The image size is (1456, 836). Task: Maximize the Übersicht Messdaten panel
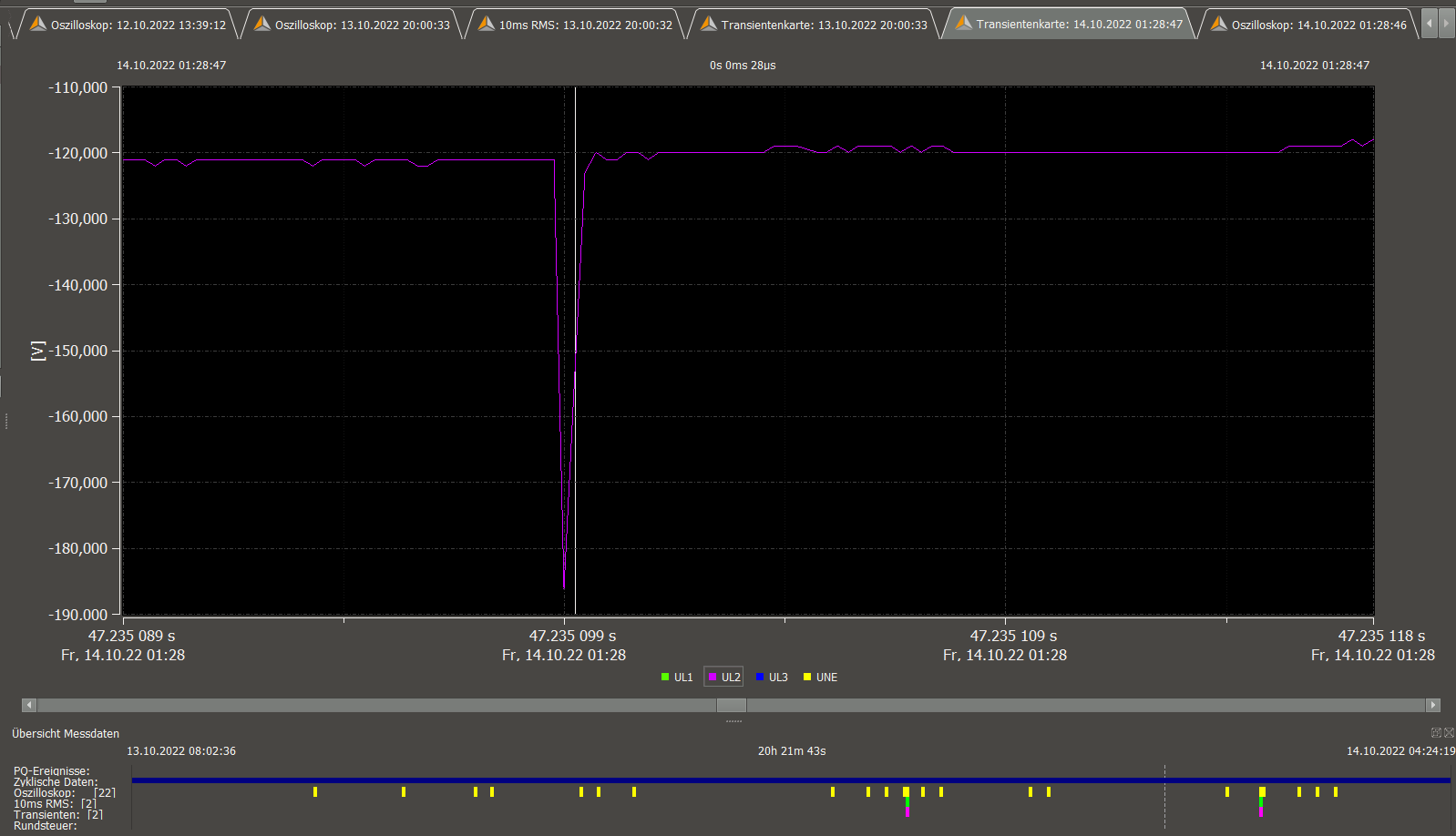1436,733
